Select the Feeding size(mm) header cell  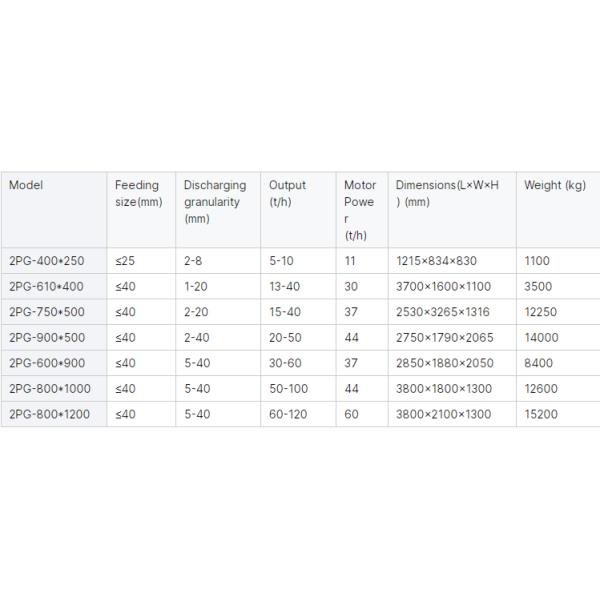tap(138, 193)
